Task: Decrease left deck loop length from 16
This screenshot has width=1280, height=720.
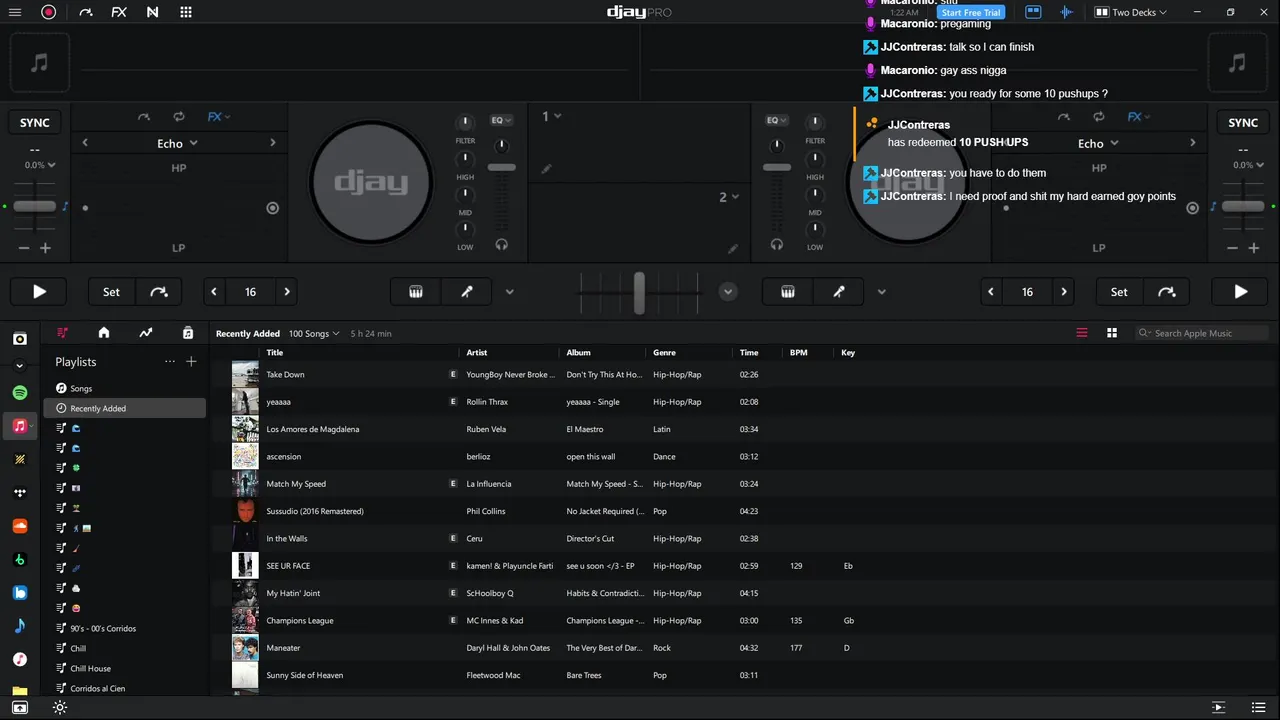Action: [x=214, y=292]
